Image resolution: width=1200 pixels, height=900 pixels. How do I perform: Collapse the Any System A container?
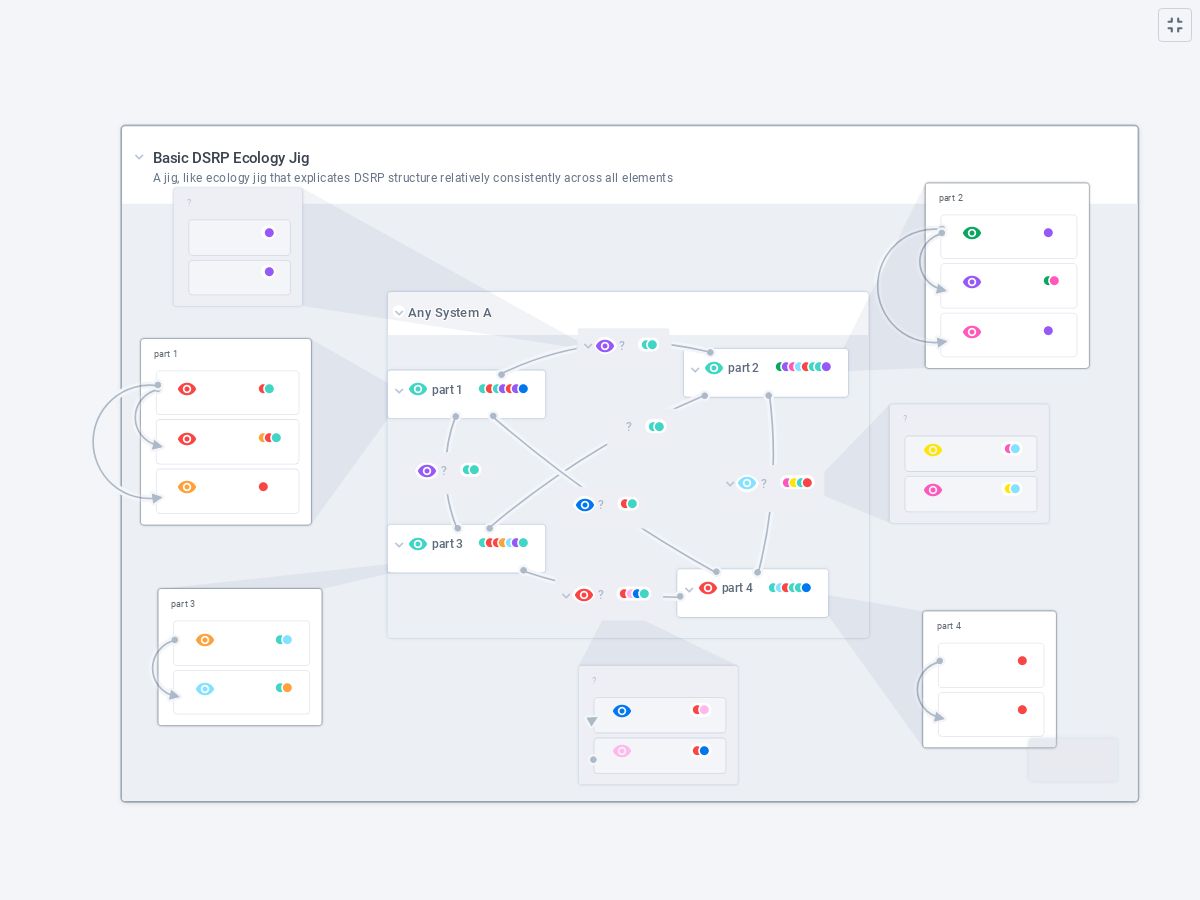399,313
